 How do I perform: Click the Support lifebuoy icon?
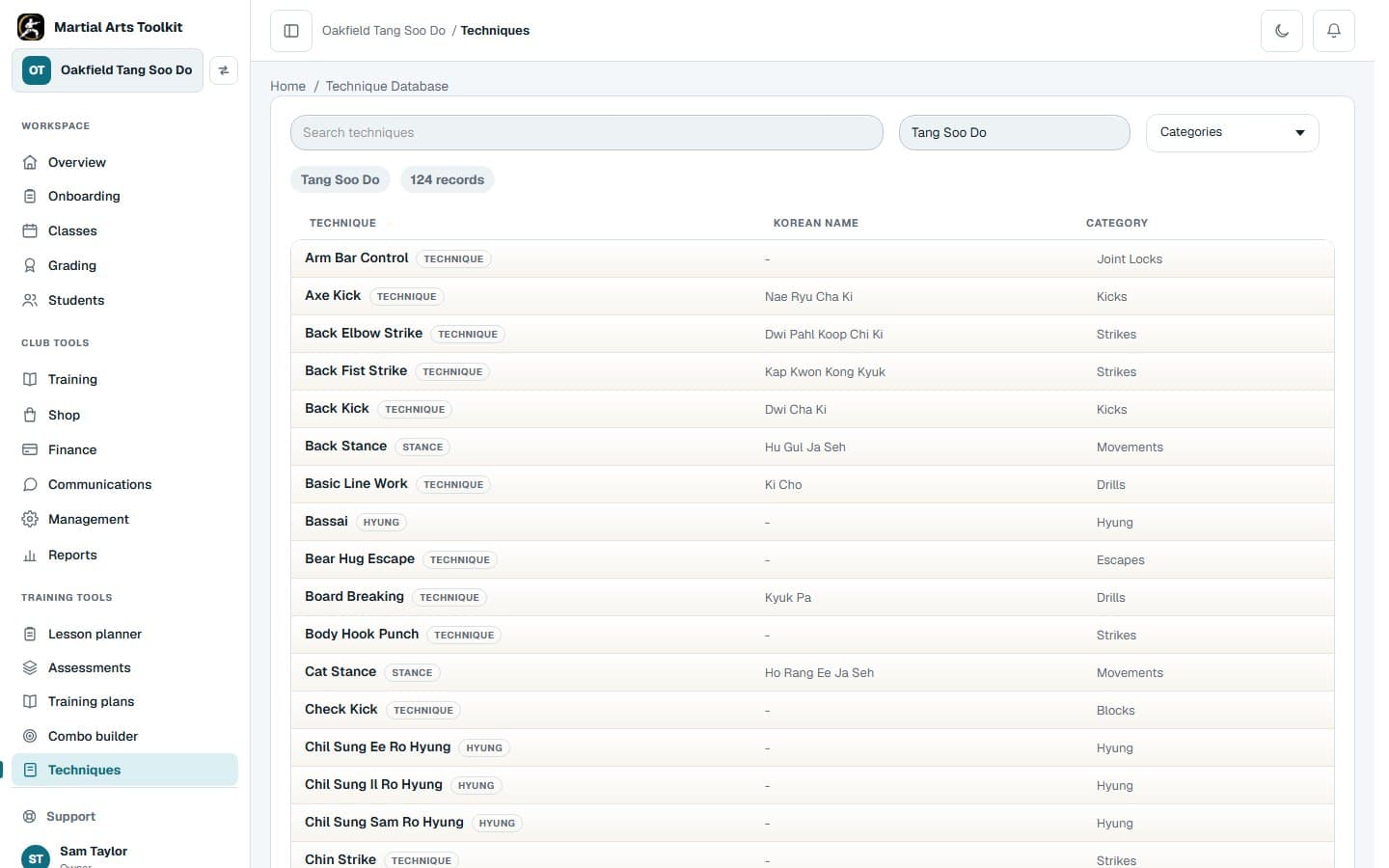(30, 816)
